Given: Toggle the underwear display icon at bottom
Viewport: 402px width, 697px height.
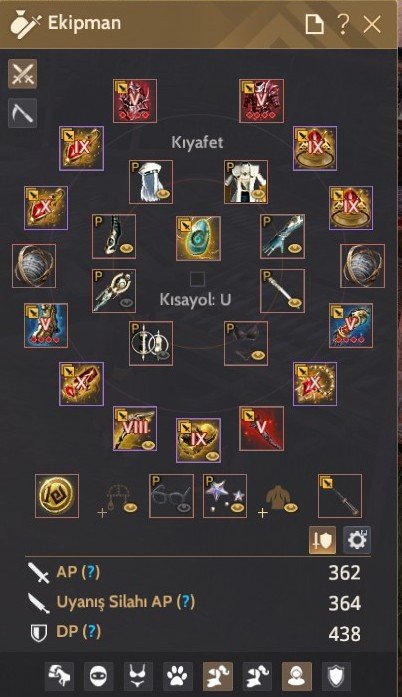Looking at the screenshot, I should point(138,677).
